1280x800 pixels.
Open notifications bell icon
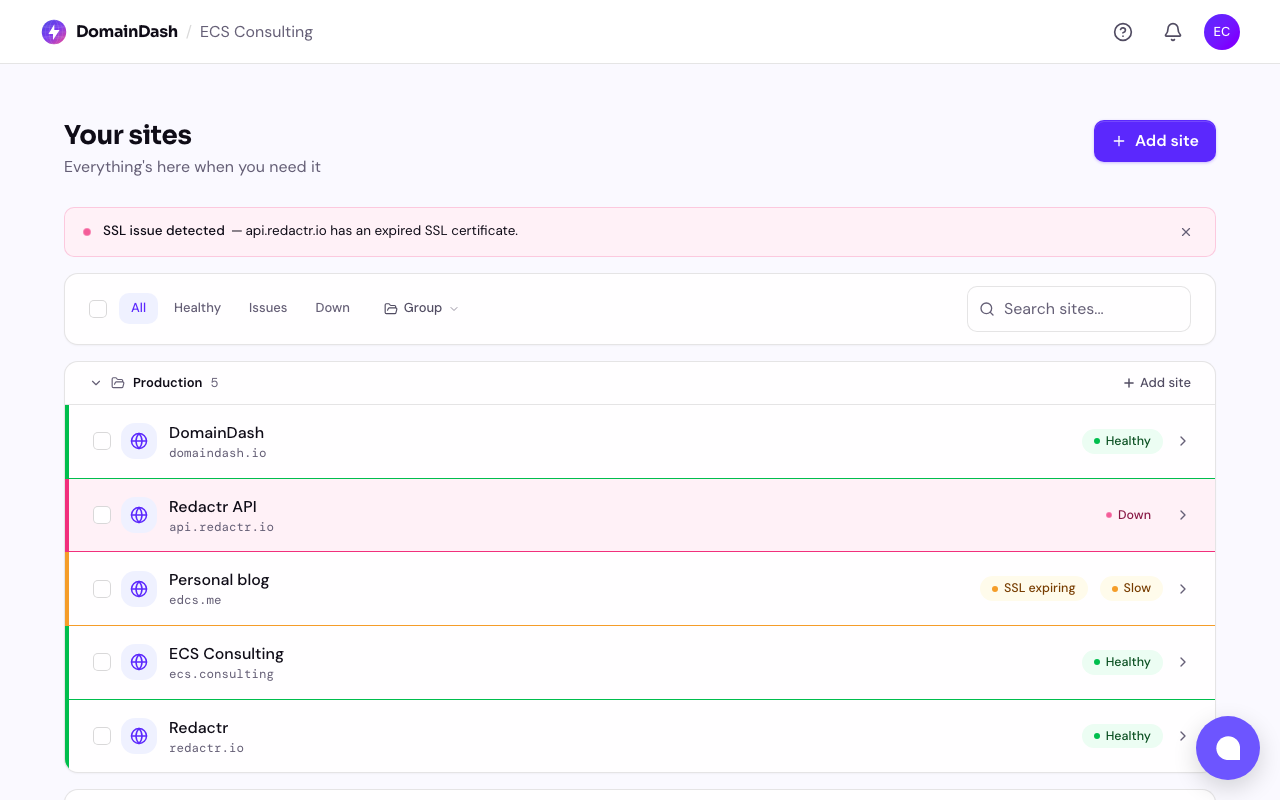click(1173, 32)
